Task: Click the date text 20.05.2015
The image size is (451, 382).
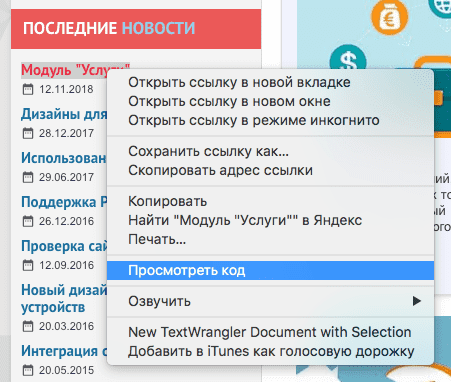Action: click(x=66, y=370)
